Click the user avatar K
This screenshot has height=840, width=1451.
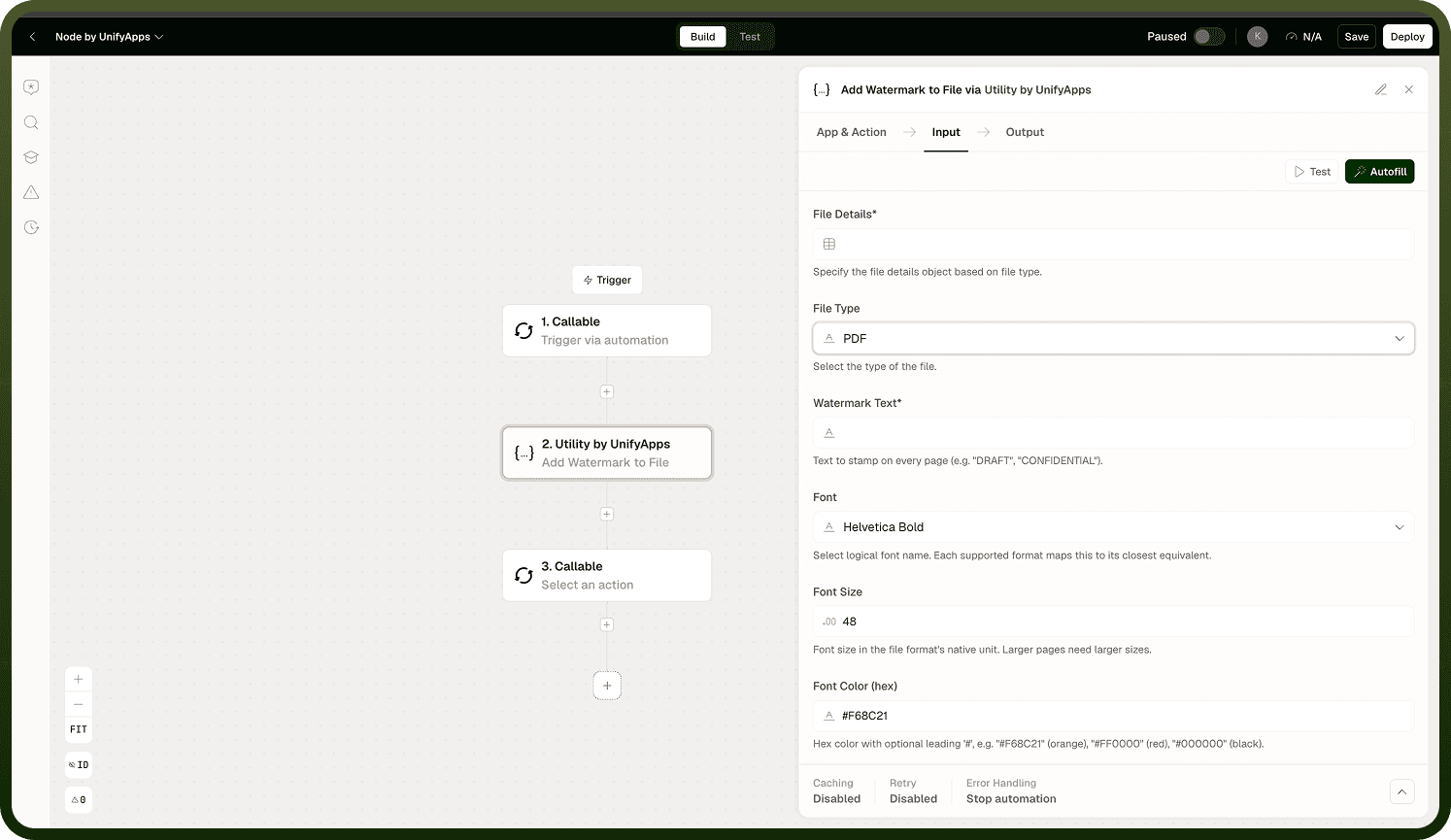coord(1258,37)
